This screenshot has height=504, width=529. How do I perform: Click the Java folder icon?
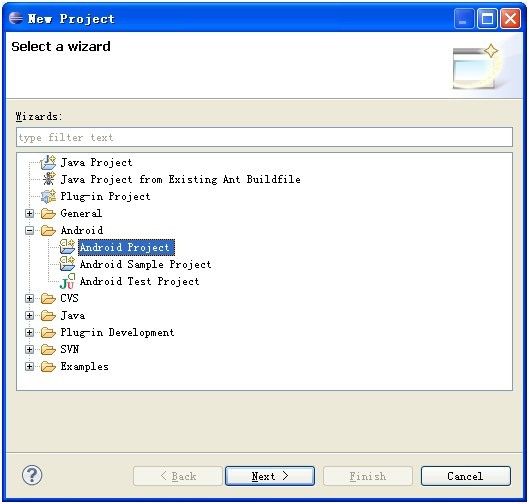coord(48,316)
